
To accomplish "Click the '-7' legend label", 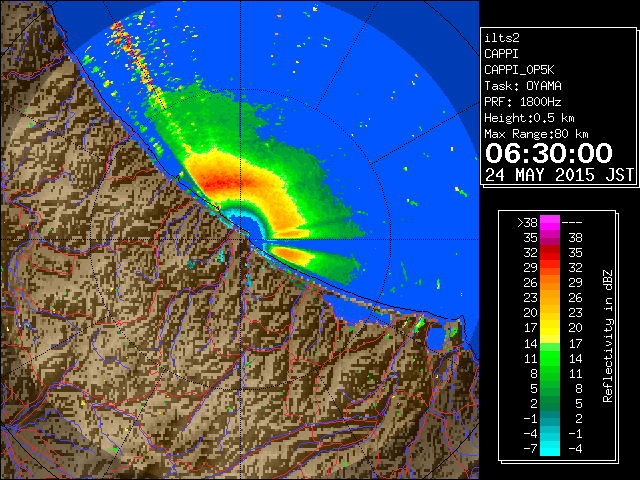I will point(530,449).
